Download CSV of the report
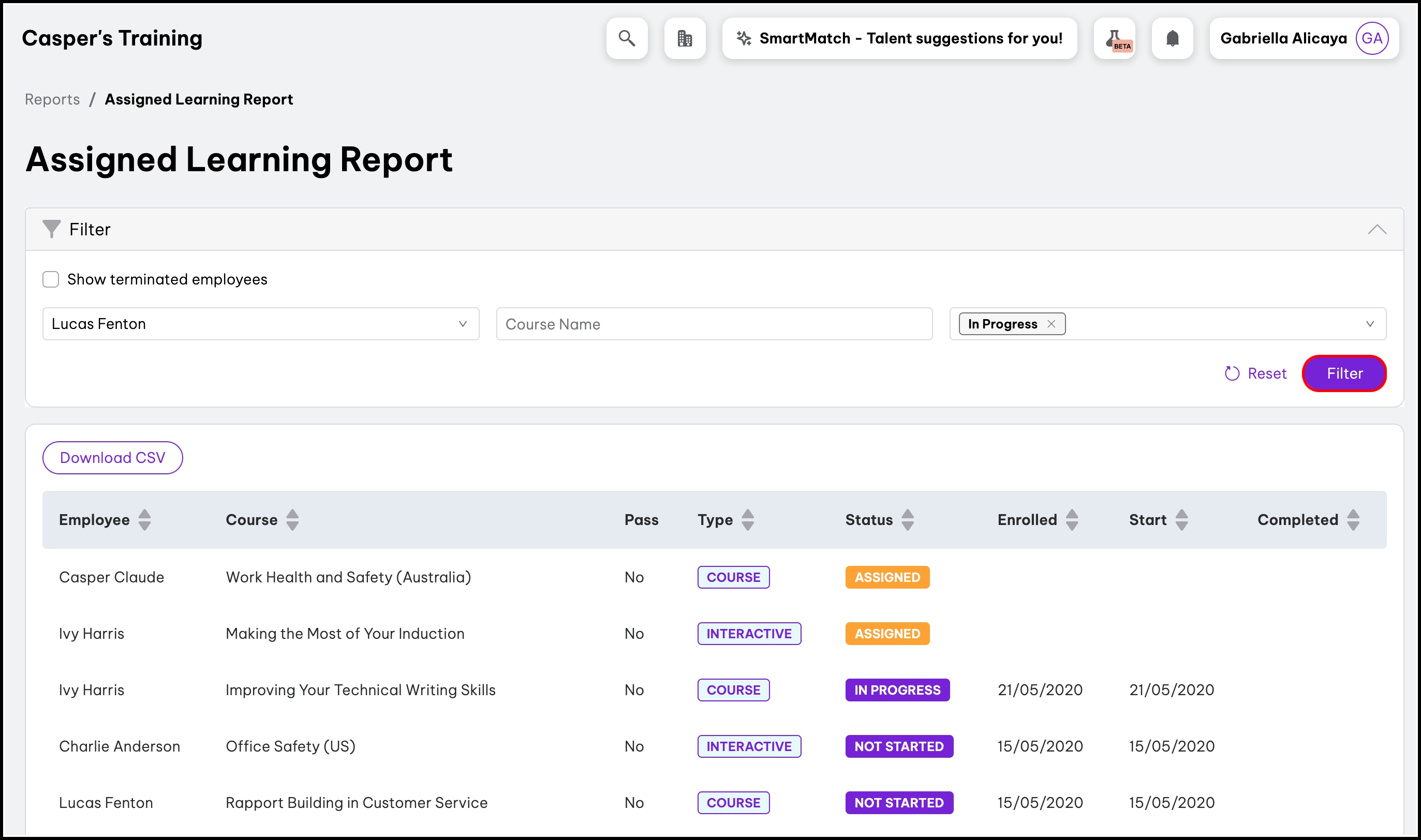Screen dimensions: 1421x840 [x=113, y=457]
